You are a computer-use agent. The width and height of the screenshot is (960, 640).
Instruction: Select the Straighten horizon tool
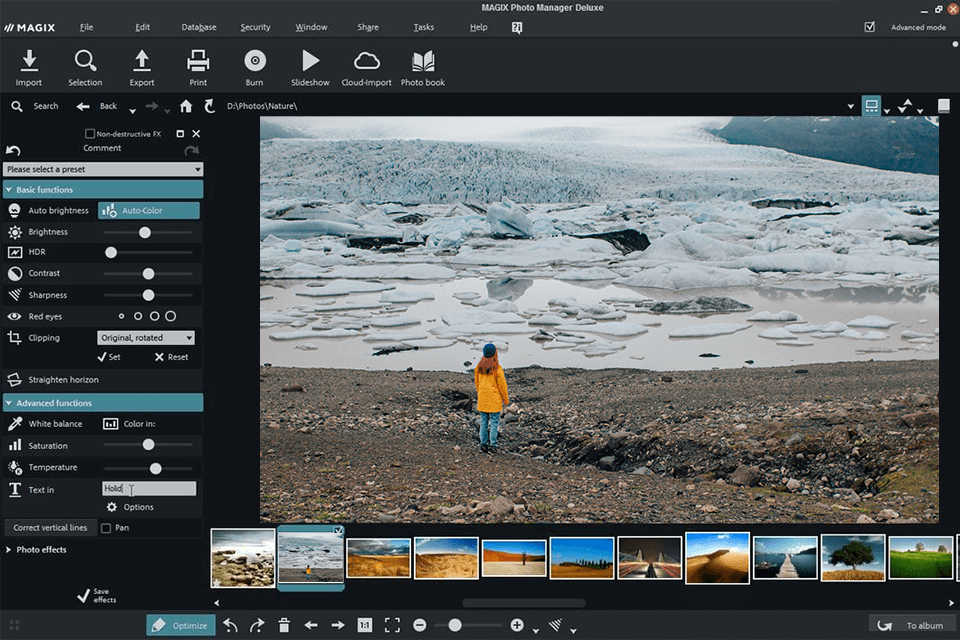click(x=63, y=380)
